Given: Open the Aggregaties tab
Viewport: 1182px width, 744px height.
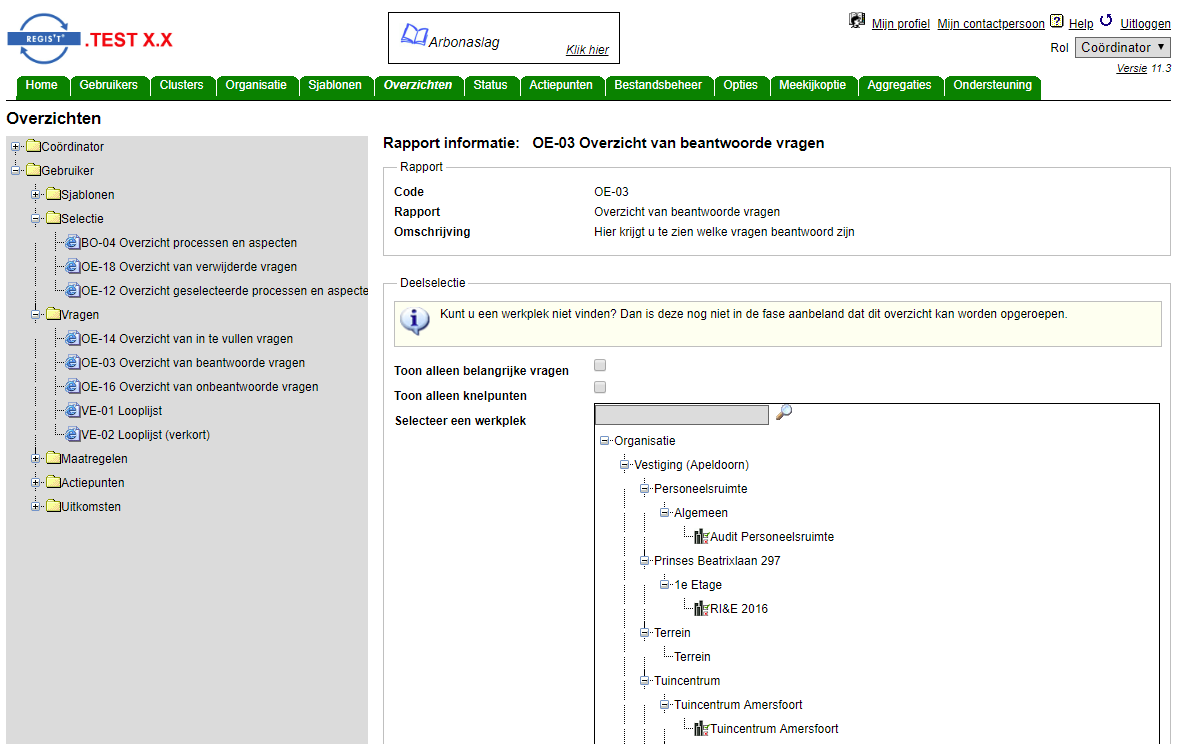Looking at the screenshot, I should 899,86.
